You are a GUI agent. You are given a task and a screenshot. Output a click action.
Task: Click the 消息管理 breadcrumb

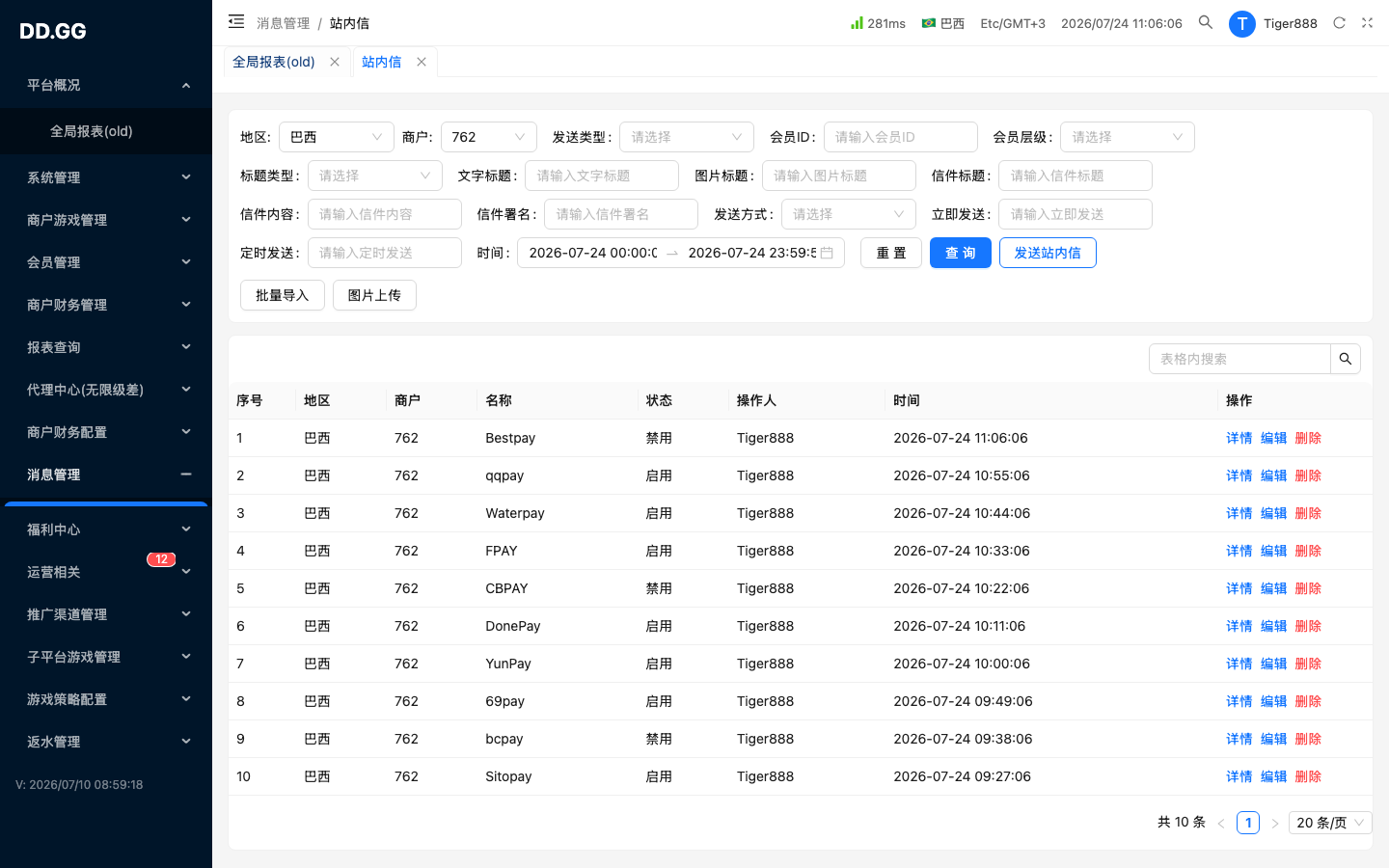(x=284, y=23)
